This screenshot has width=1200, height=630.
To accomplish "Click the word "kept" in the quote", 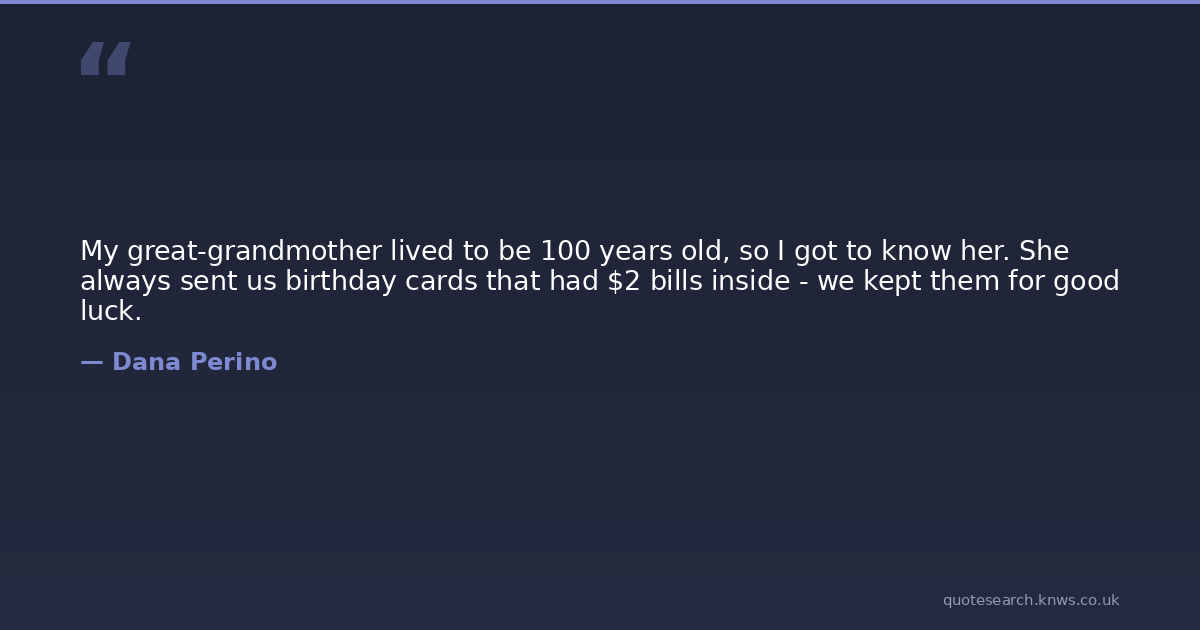I will pos(894,281).
